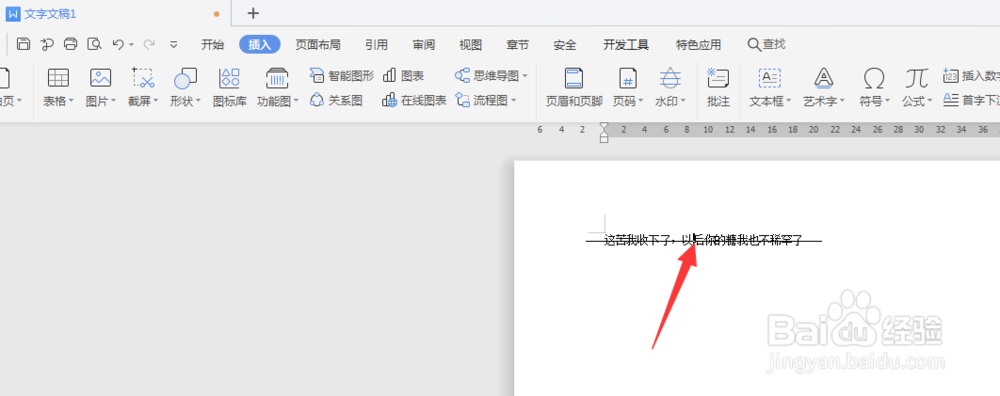The image size is (1000, 396).
Task: Open Print Preview icon
Action: tap(94, 44)
